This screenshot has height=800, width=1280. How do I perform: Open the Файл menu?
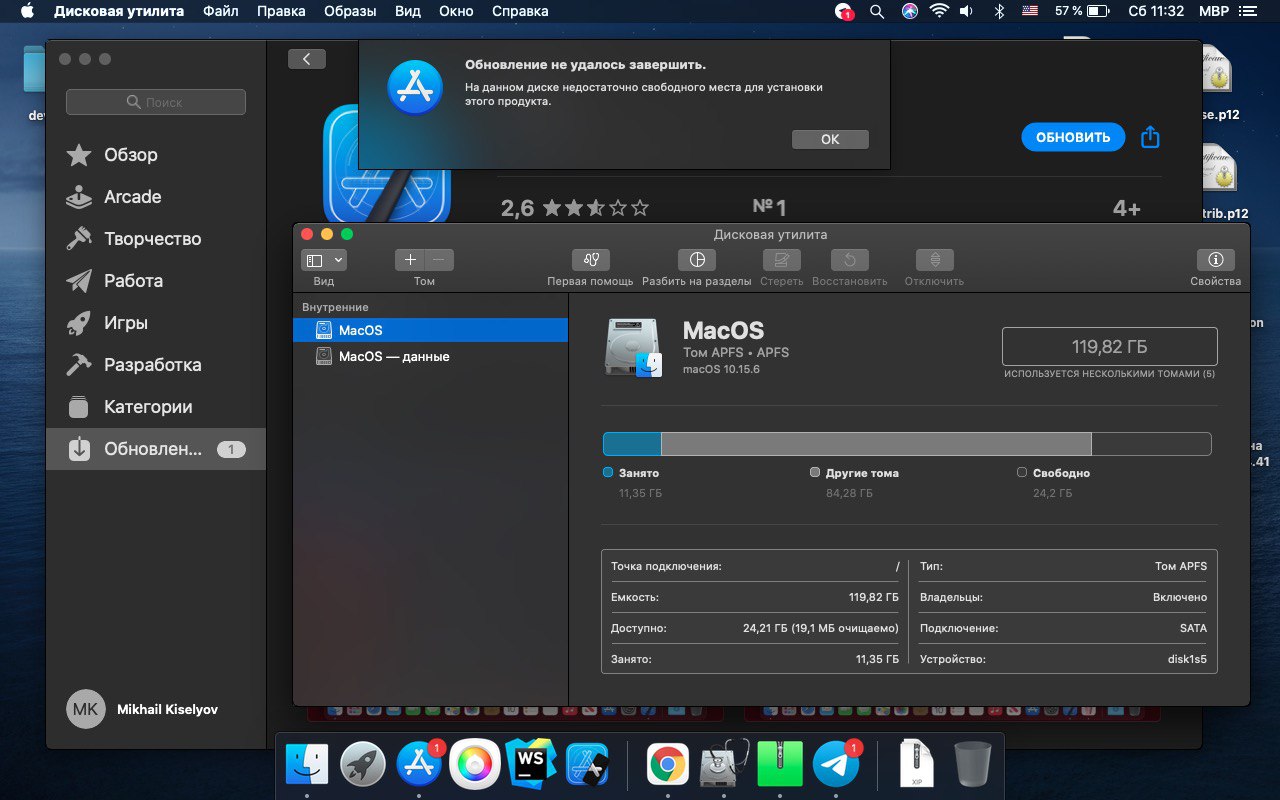tap(220, 11)
